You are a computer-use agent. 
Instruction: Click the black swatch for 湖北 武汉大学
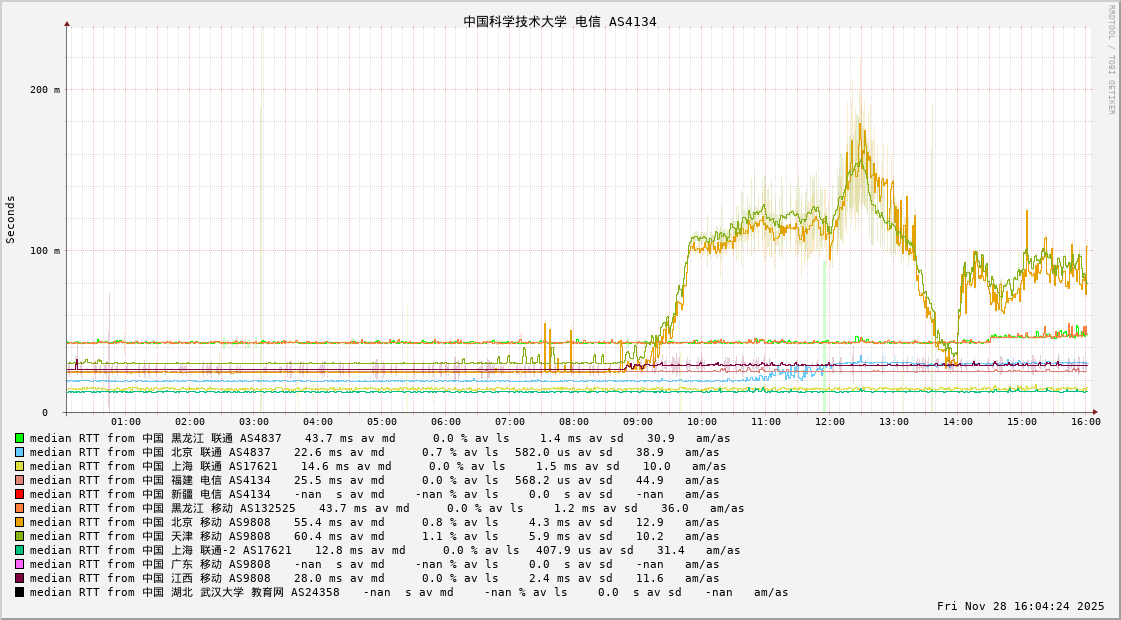(x=19, y=592)
